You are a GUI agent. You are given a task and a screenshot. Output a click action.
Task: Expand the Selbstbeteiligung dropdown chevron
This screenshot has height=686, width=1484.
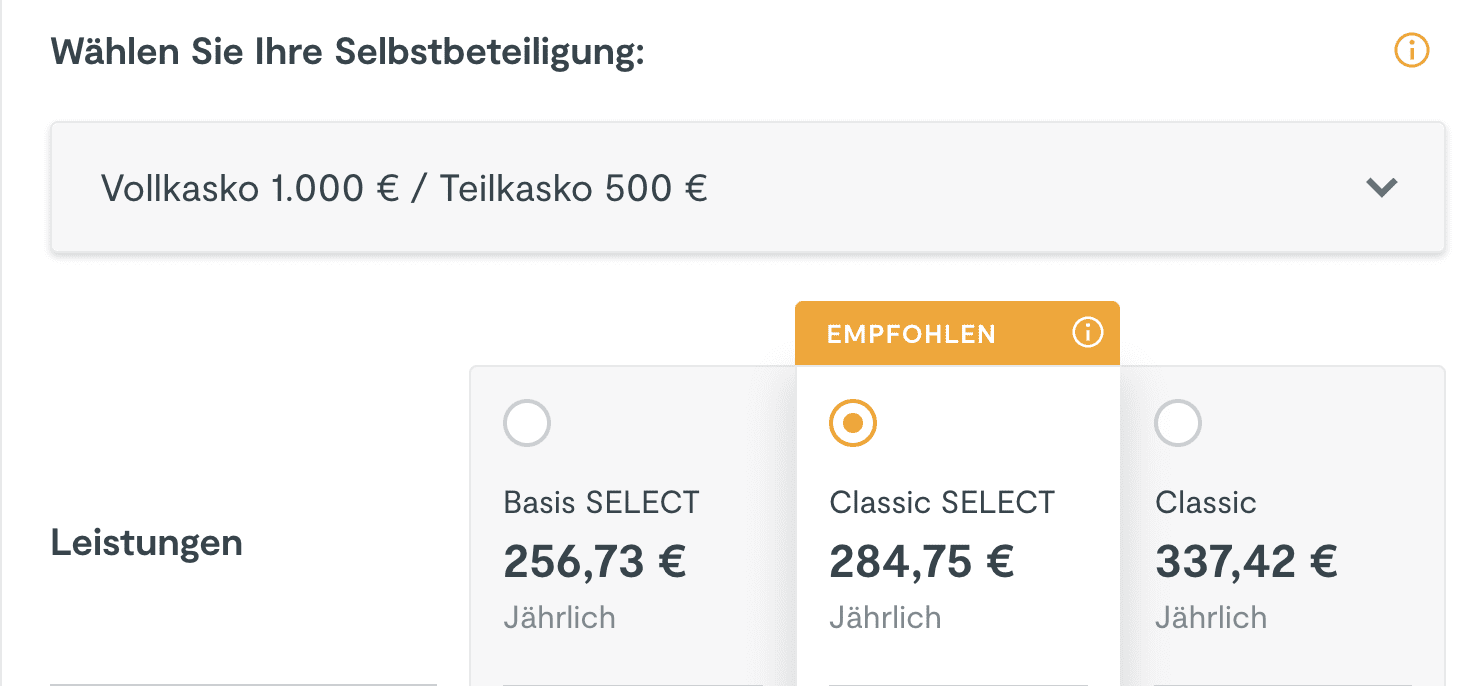click(x=1381, y=187)
